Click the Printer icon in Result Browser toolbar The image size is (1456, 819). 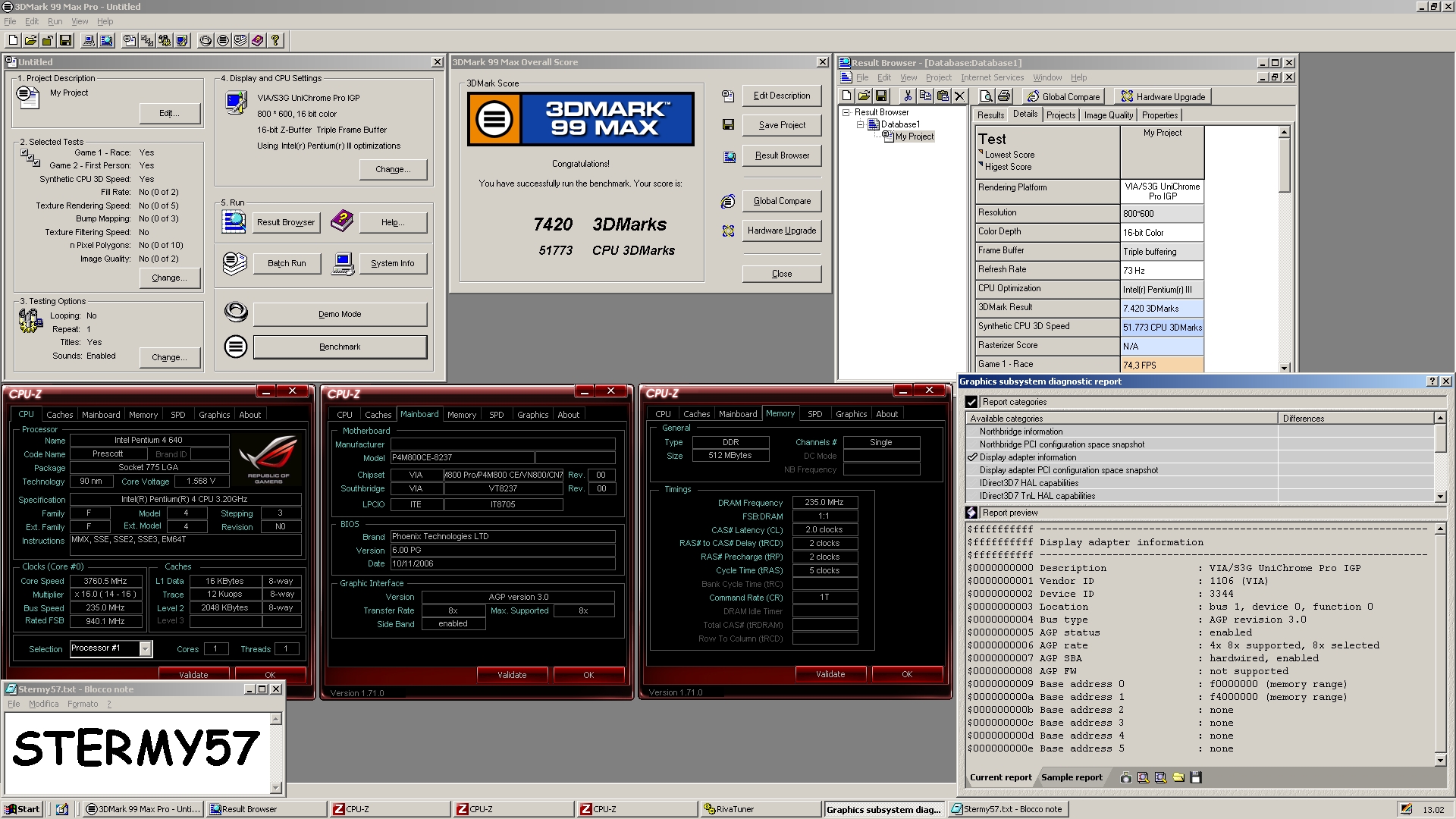point(1004,96)
